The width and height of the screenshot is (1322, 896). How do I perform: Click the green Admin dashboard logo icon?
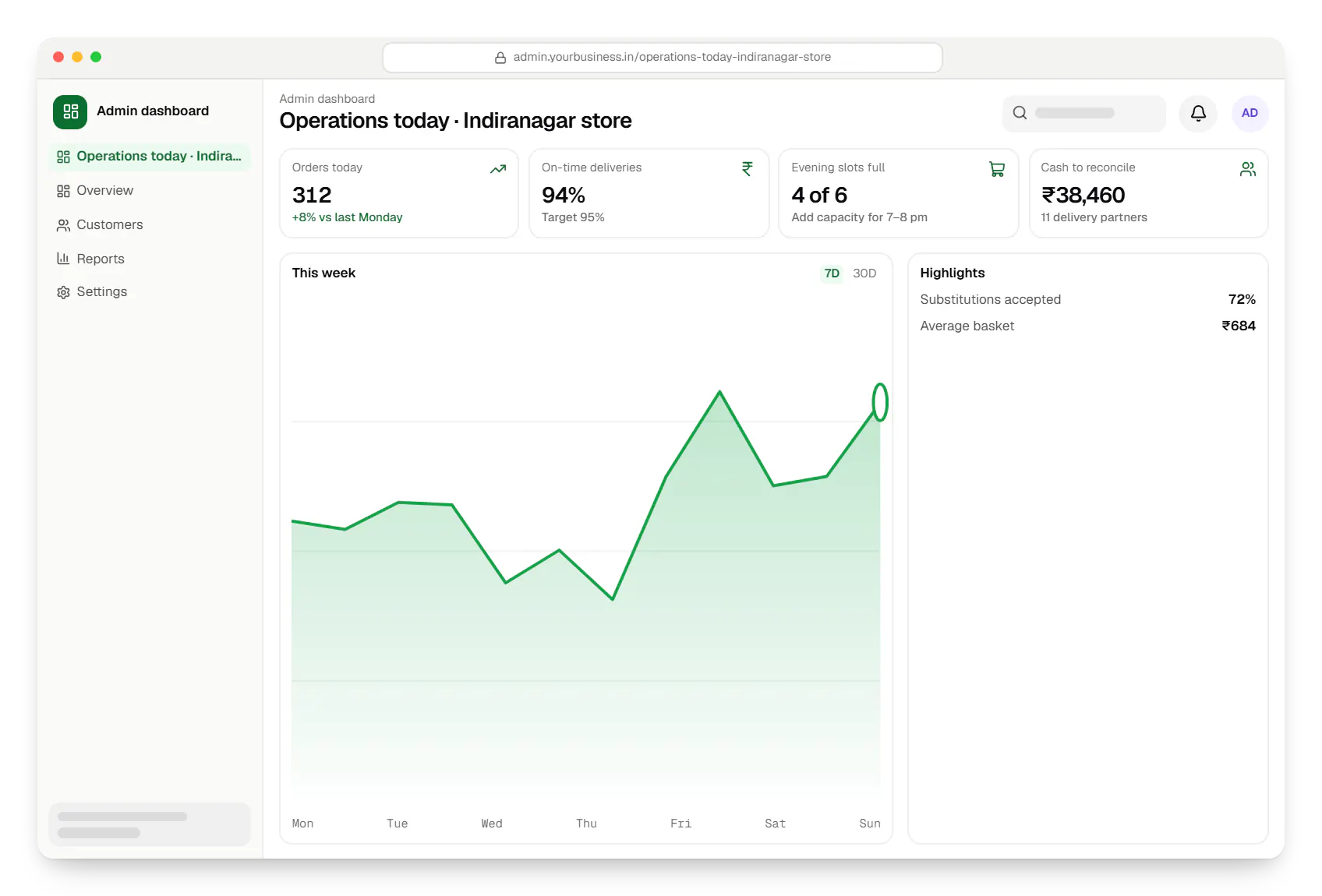pos(70,111)
